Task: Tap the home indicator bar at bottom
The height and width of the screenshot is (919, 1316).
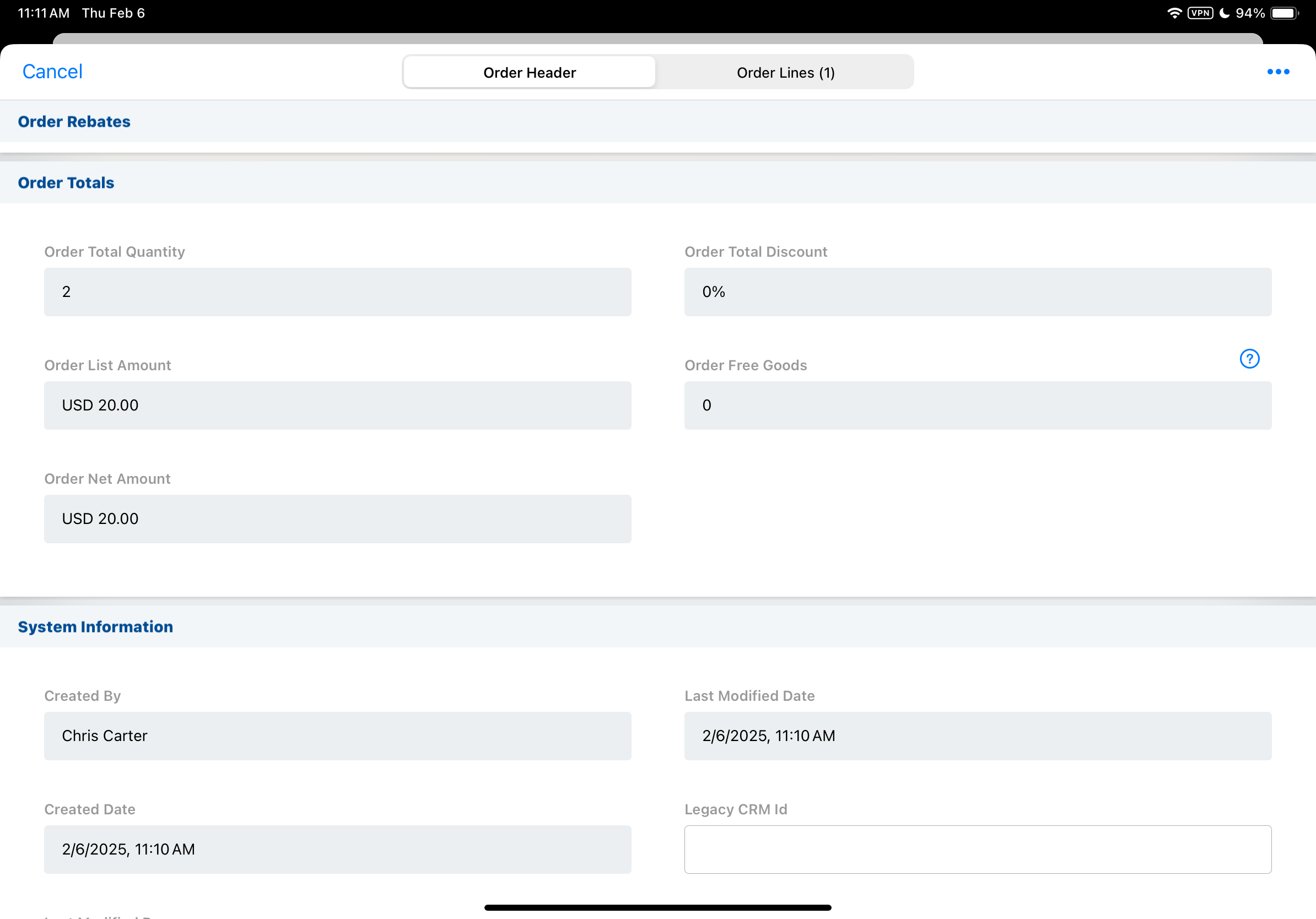Action: 657,907
